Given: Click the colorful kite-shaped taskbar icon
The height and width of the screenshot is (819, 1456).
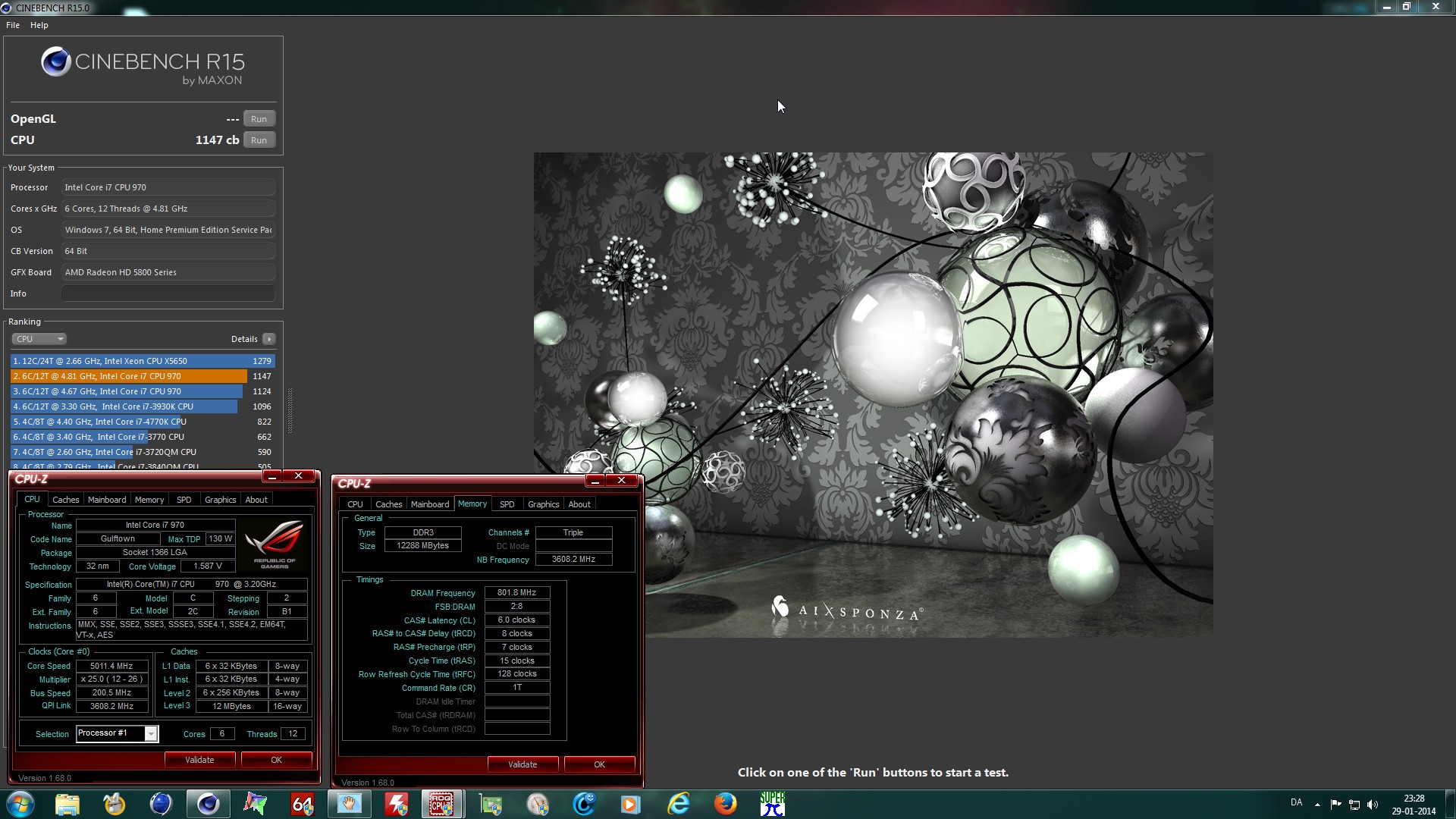Looking at the screenshot, I should click(255, 804).
